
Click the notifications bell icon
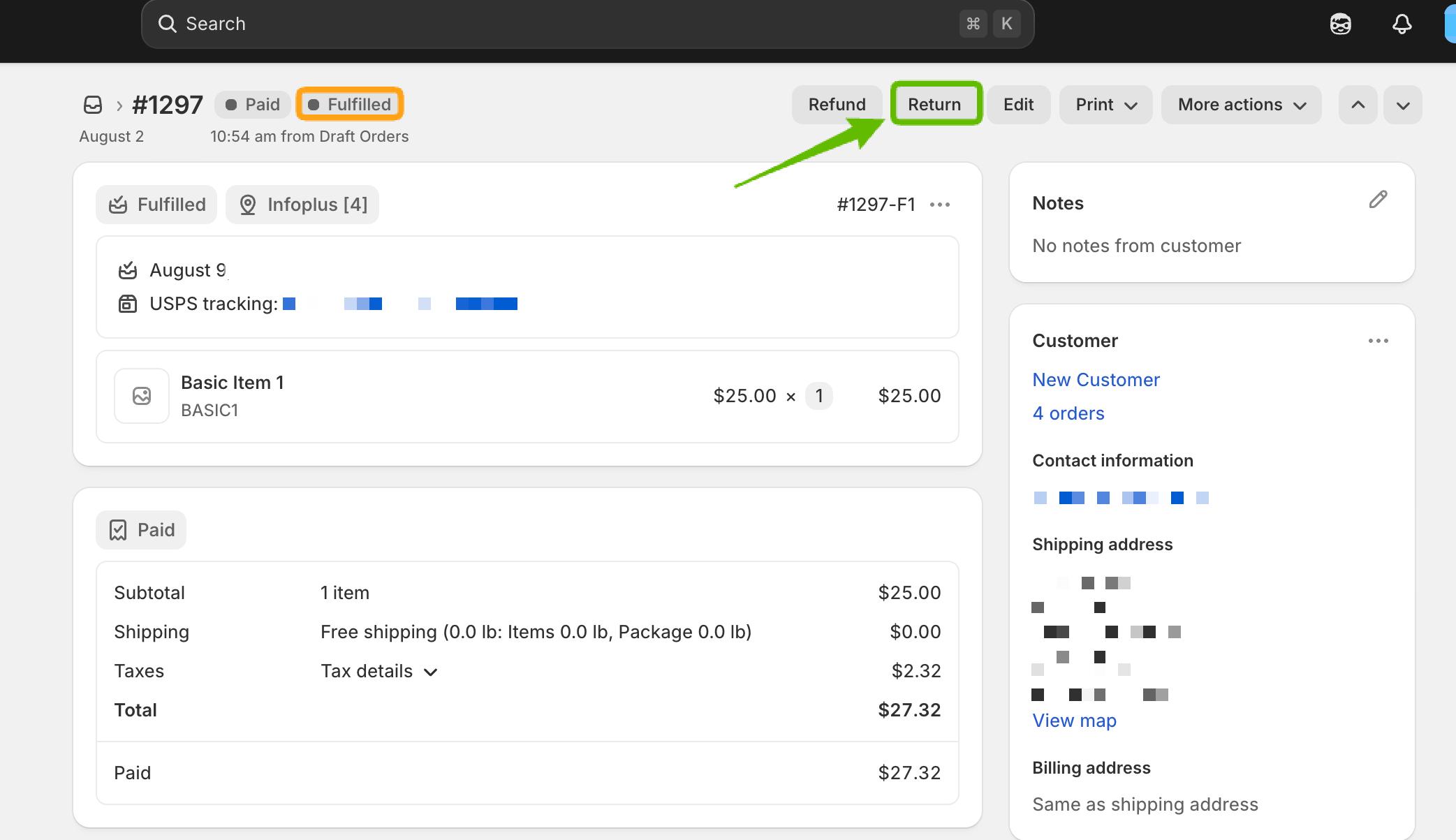click(1402, 24)
